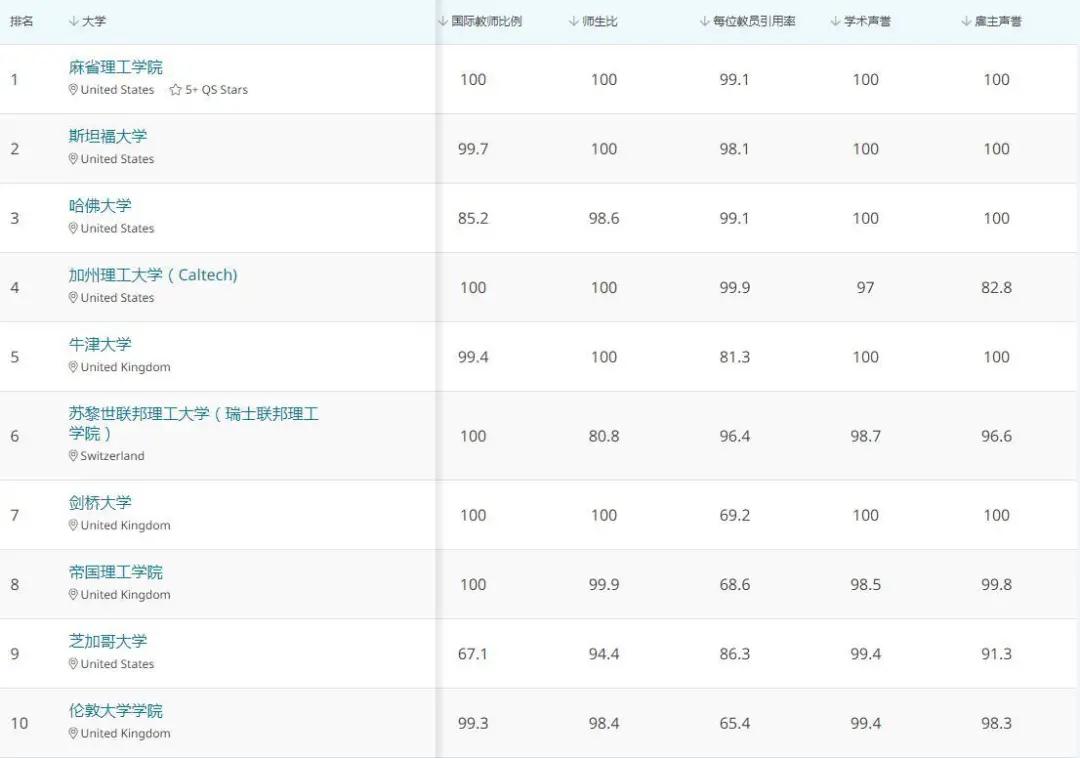Screen dimensions: 1080x758
Task: Click location pin under 哈佛大学
Action: pos(73,229)
